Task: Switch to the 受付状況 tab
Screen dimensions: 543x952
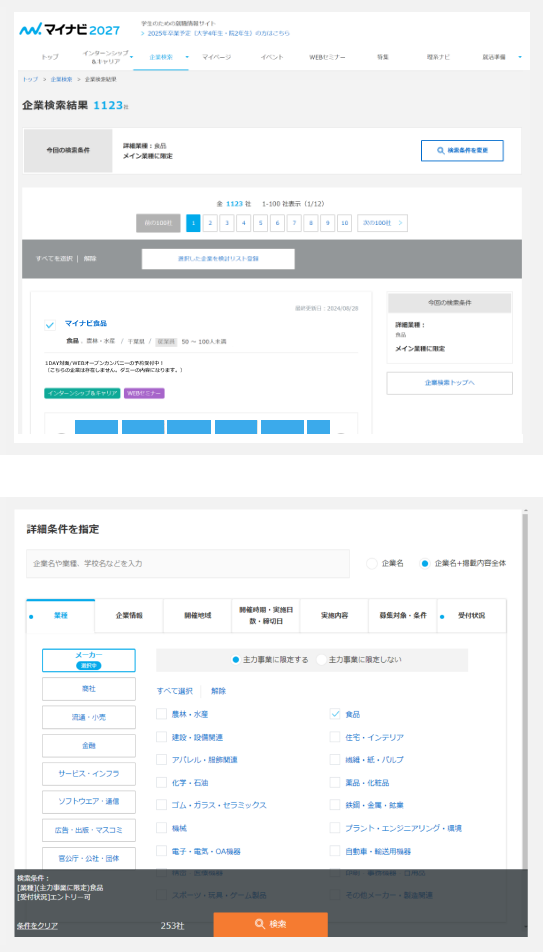Action: tap(471, 615)
